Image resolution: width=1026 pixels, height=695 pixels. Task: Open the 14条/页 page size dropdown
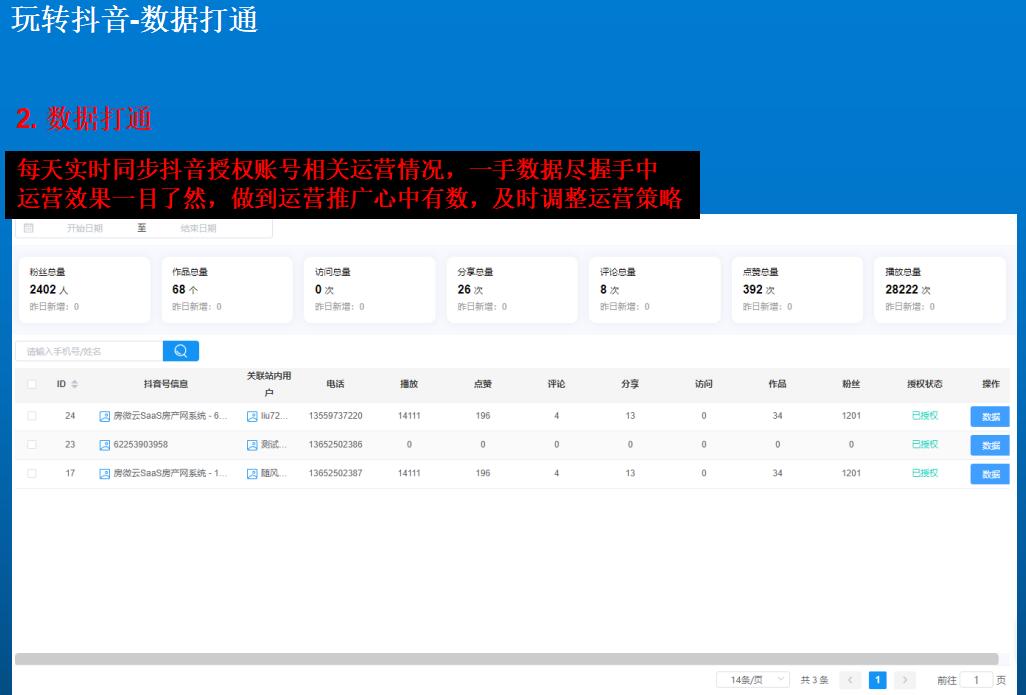tap(753, 680)
